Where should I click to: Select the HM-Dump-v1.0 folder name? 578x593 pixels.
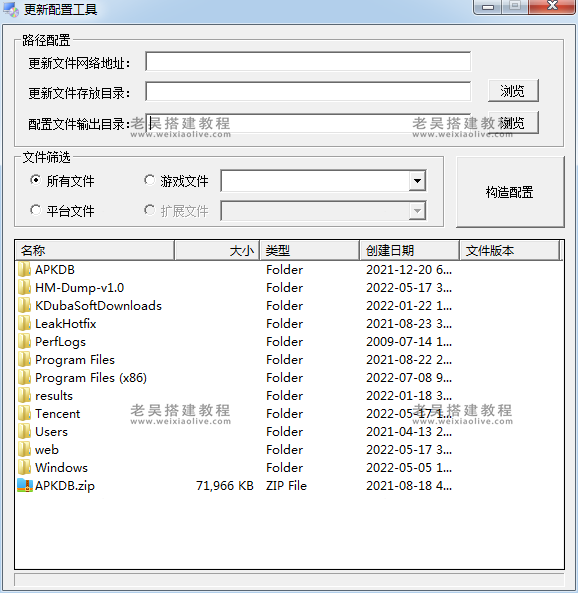pyautogui.click(x=79, y=288)
